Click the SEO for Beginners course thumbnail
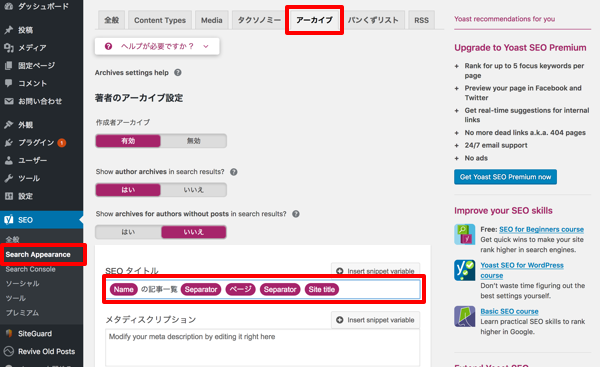This screenshot has width=600, height=367. pyautogui.click(x=464, y=234)
